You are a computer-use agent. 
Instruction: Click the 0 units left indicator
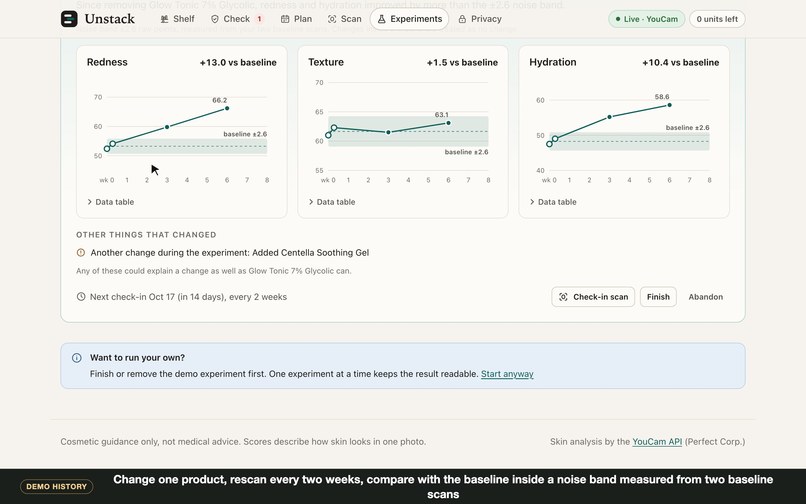[x=717, y=19]
